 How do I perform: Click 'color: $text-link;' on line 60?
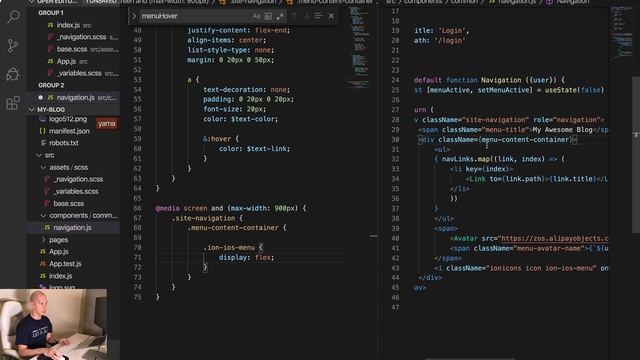click(254, 149)
